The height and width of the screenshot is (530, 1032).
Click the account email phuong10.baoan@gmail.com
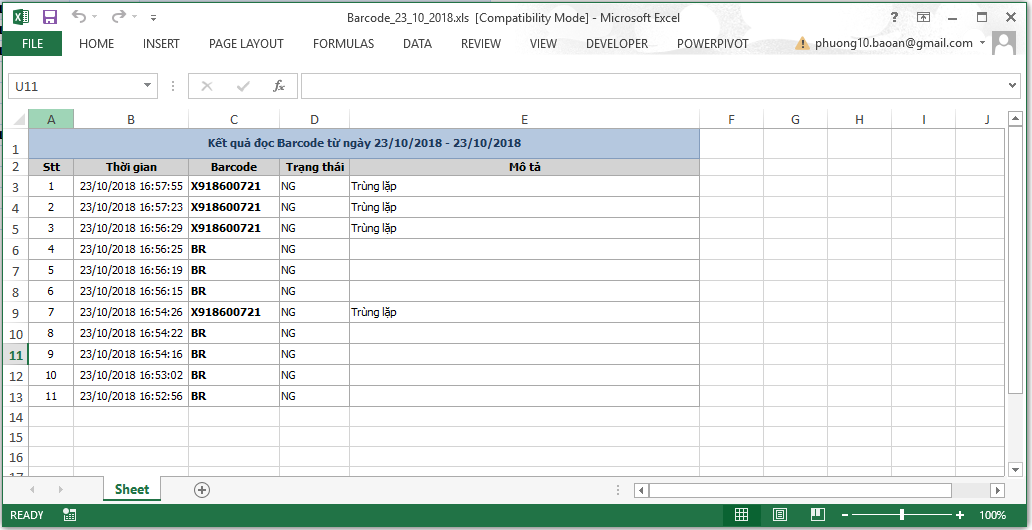(893, 44)
